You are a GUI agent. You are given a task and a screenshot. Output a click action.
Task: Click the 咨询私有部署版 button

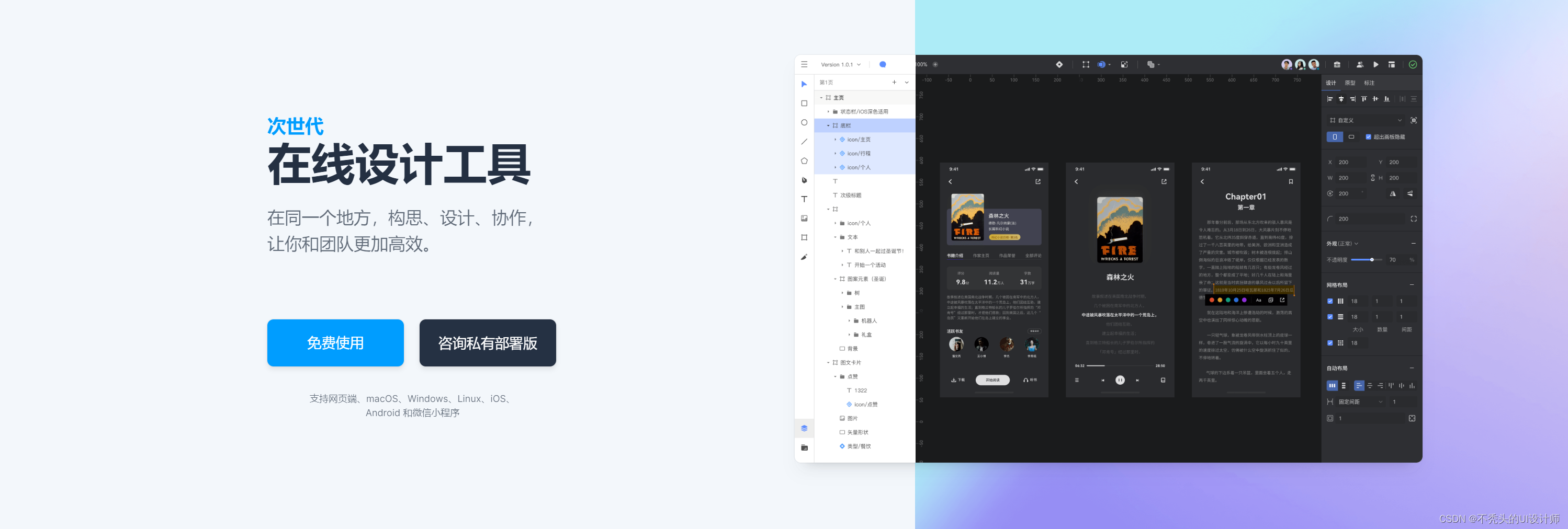click(488, 343)
